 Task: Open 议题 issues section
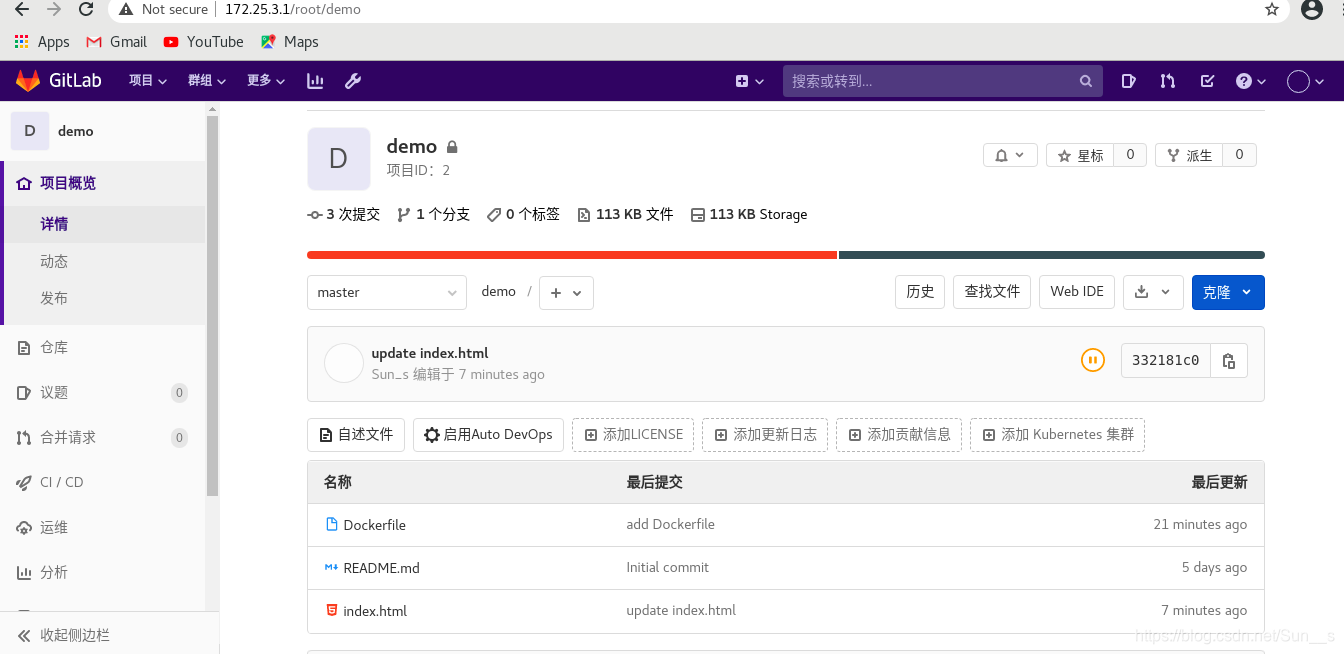point(43,392)
